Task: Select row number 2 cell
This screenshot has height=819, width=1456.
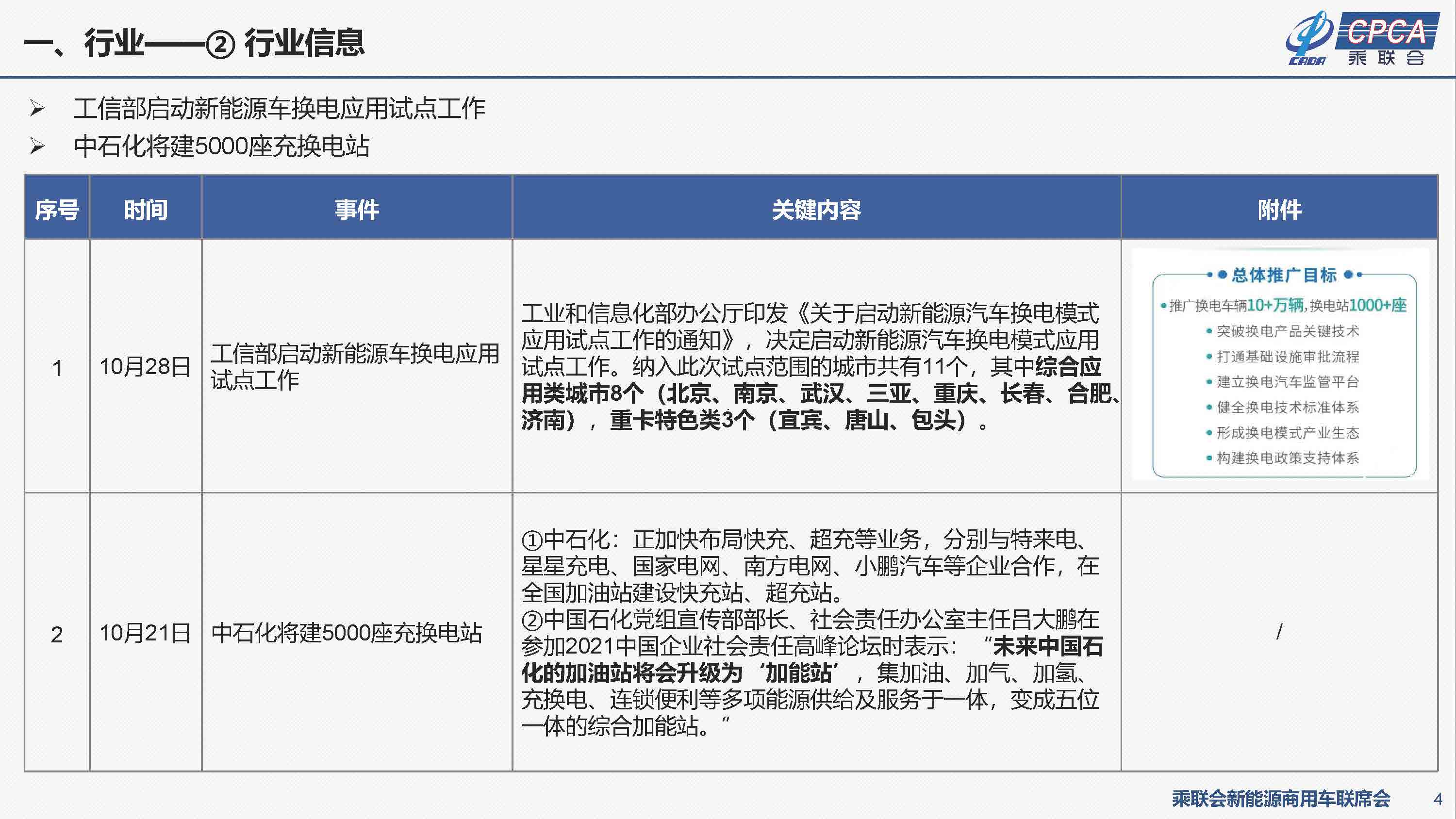Action: coord(56,632)
